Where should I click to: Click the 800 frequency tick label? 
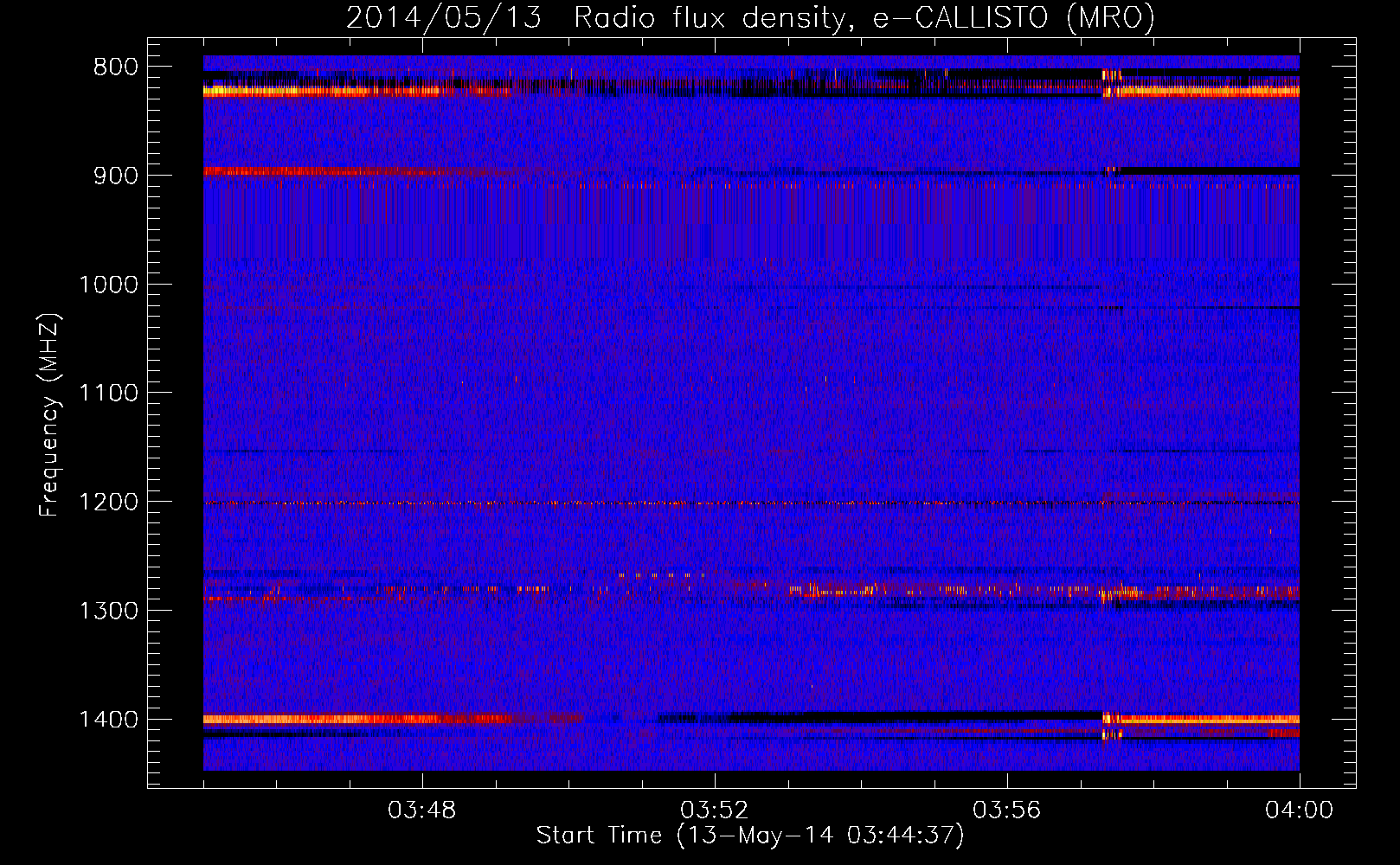tap(115, 67)
